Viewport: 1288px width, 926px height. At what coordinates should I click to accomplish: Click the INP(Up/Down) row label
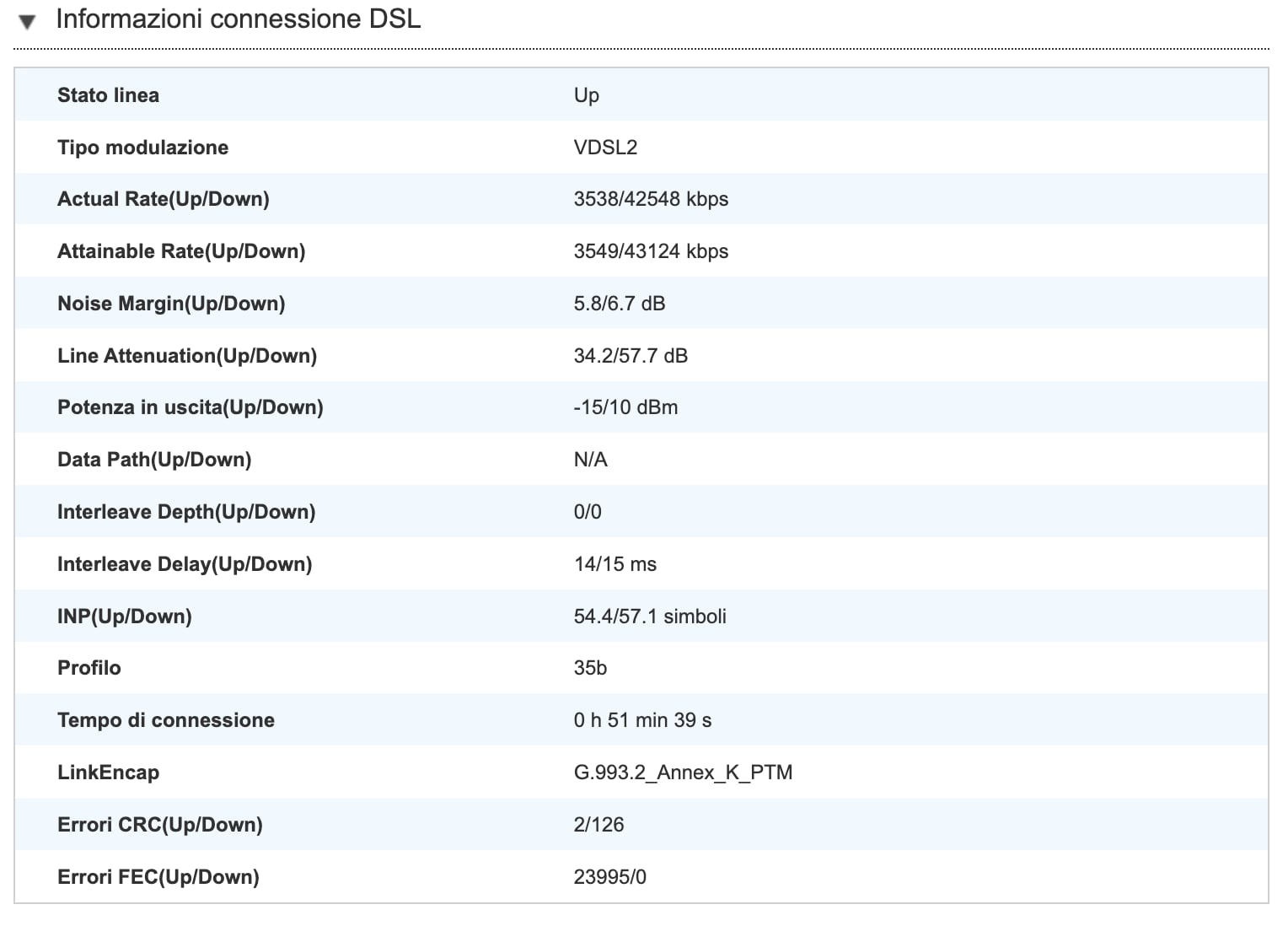pyautogui.click(x=124, y=616)
